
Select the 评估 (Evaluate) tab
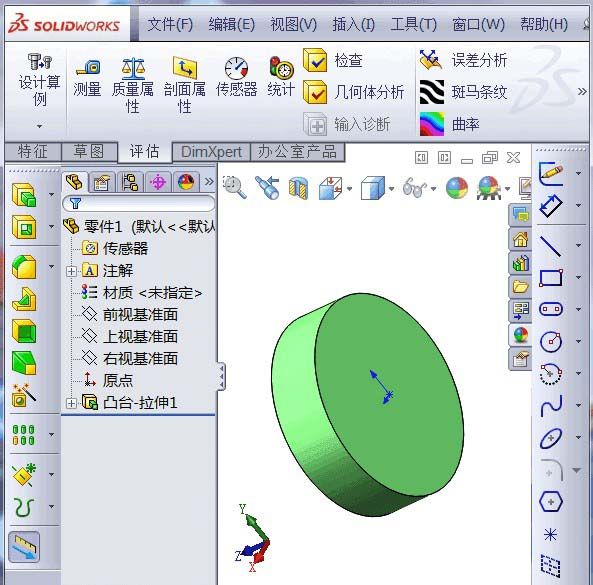tap(144, 152)
